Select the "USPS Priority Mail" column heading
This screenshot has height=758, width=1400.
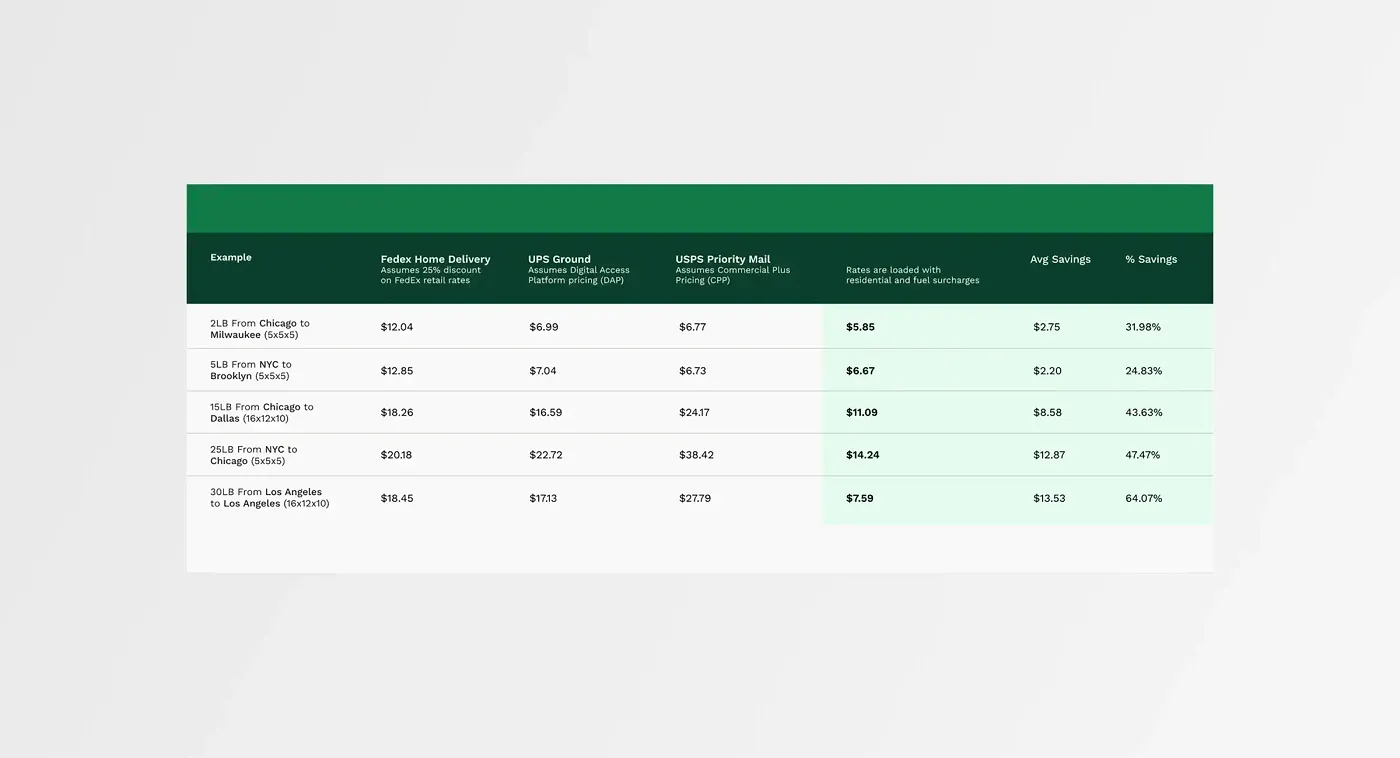pyautogui.click(x=723, y=259)
